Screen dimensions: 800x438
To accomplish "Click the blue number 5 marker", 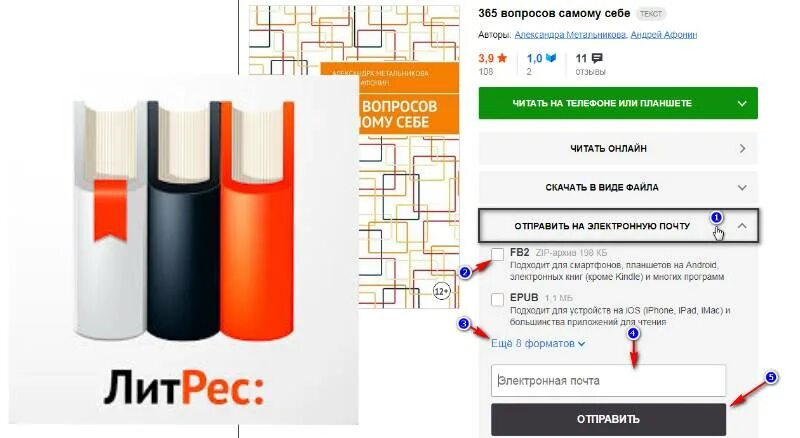I will [x=771, y=377].
